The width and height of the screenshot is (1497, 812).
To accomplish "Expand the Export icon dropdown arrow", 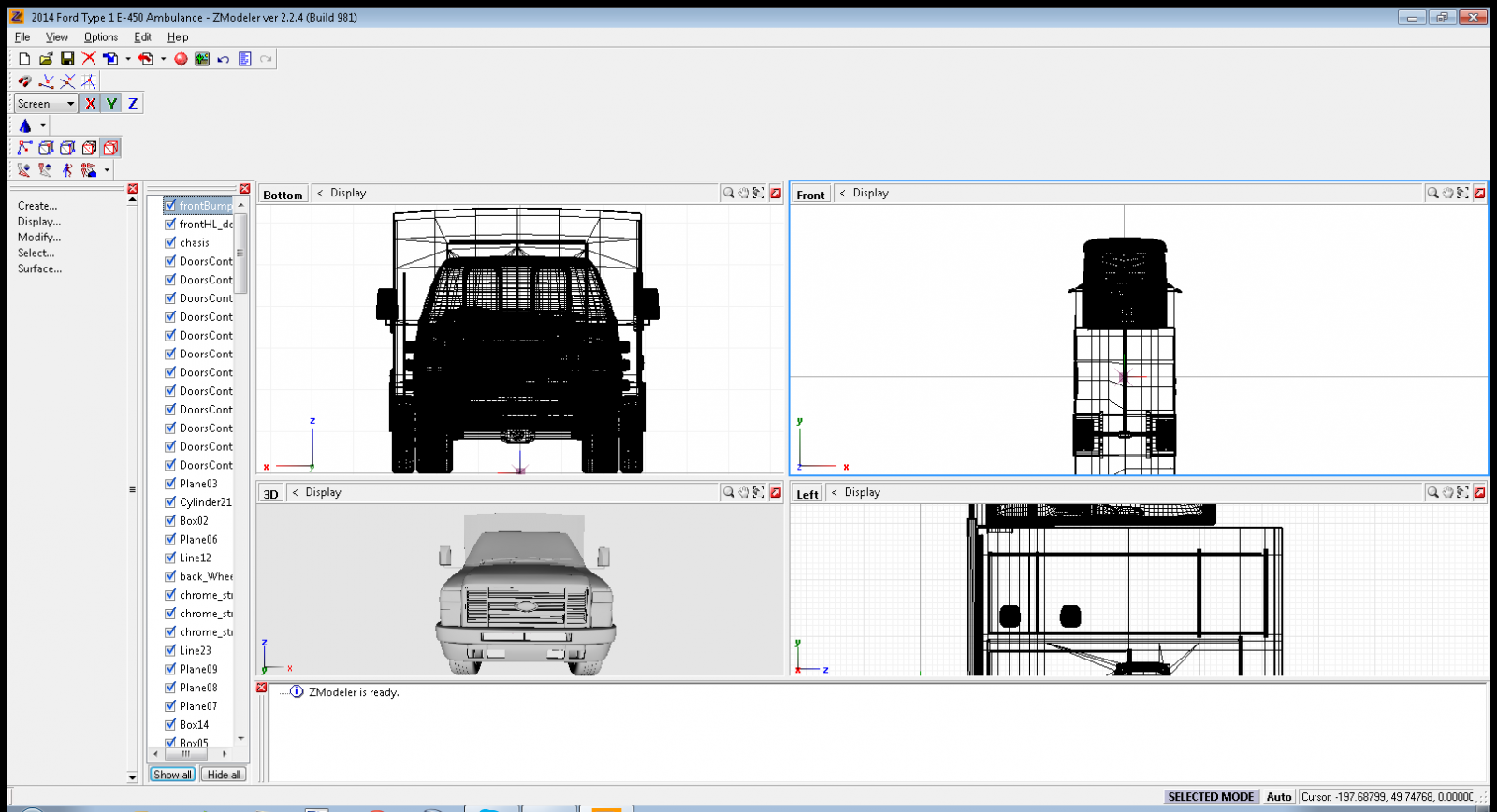I will pyautogui.click(x=164, y=59).
